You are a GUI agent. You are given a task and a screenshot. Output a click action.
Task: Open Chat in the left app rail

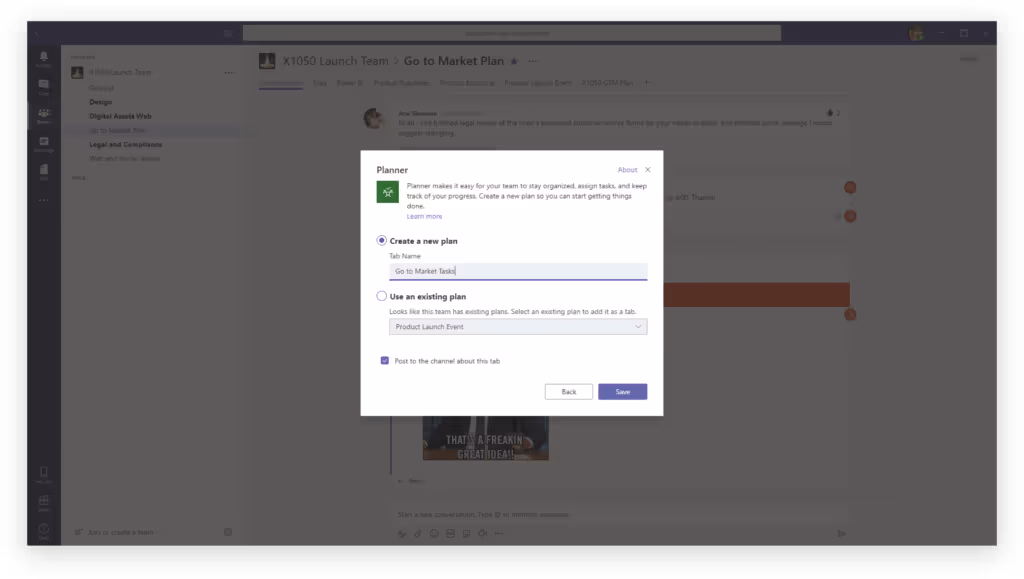click(x=44, y=87)
